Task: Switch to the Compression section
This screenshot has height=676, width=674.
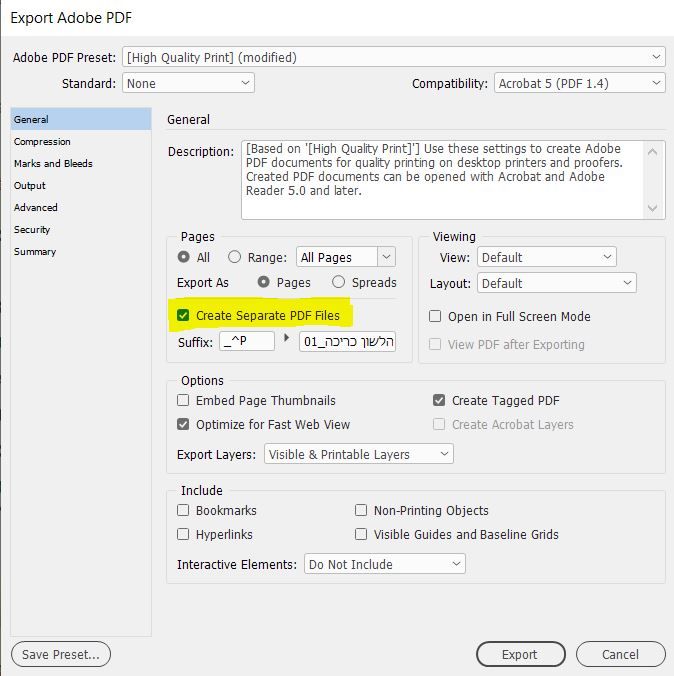Action: (42, 142)
